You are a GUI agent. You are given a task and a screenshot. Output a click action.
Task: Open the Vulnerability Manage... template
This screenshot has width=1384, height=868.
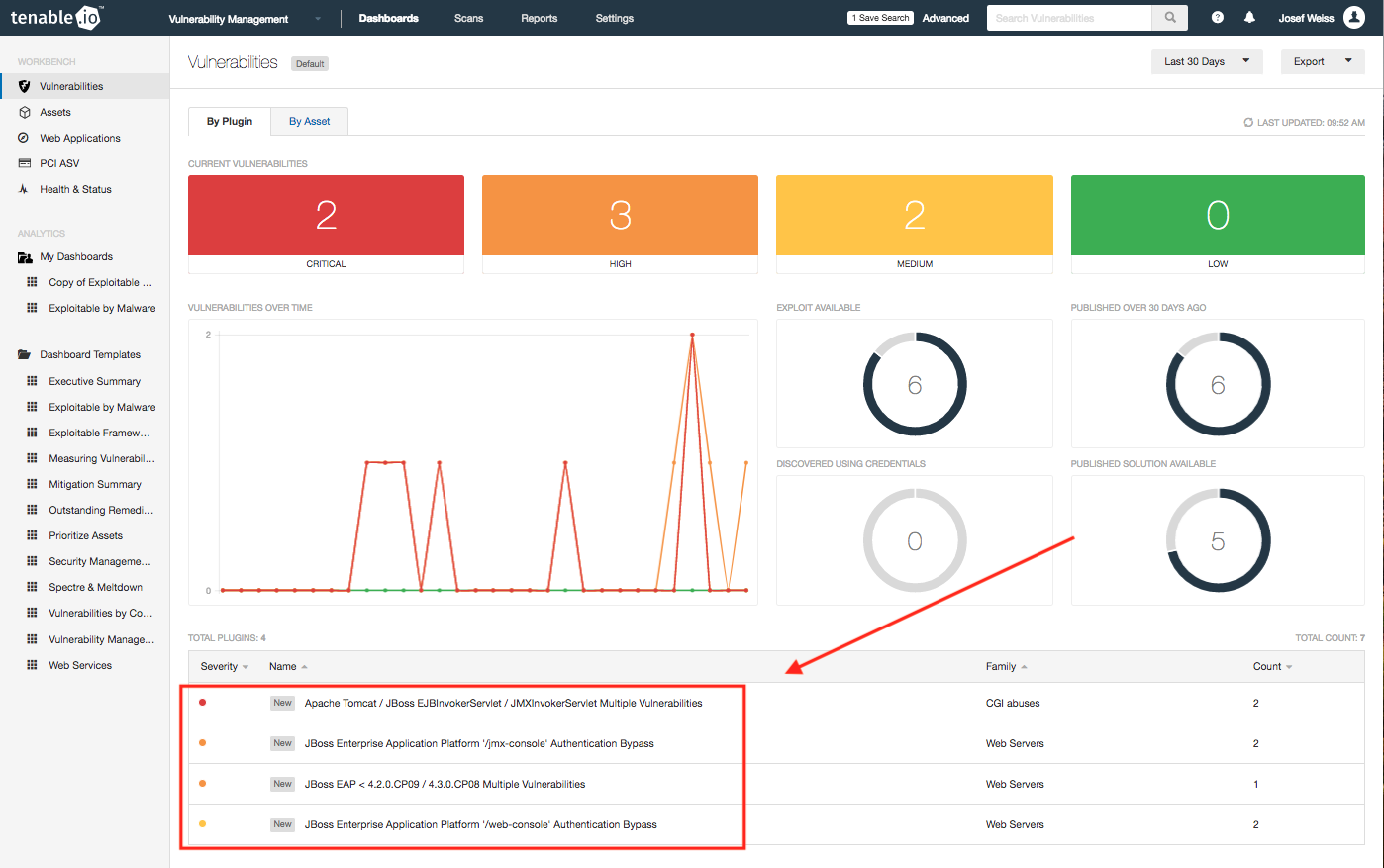102,639
